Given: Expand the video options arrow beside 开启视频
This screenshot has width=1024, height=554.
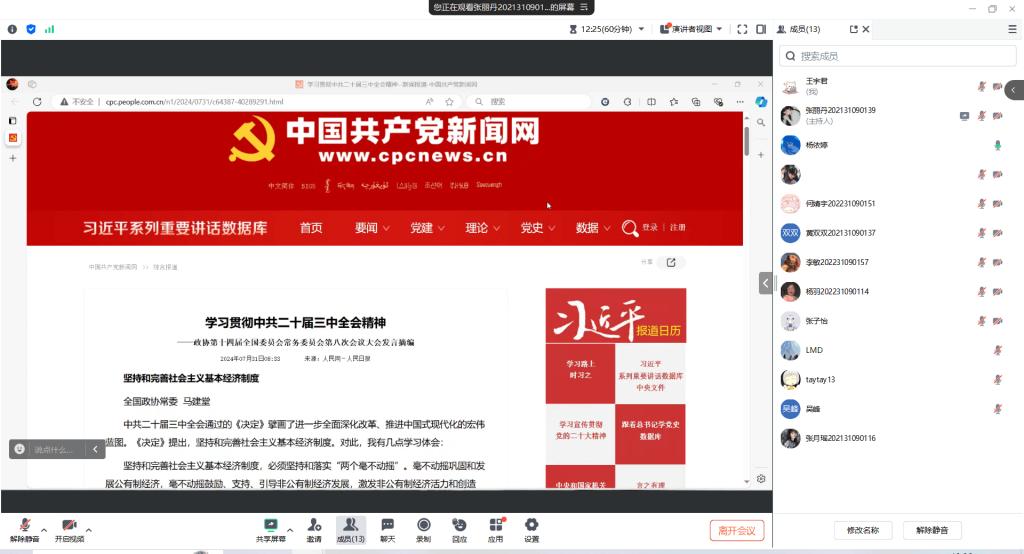Looking at the screenshot, I should [x=88, y=530].
